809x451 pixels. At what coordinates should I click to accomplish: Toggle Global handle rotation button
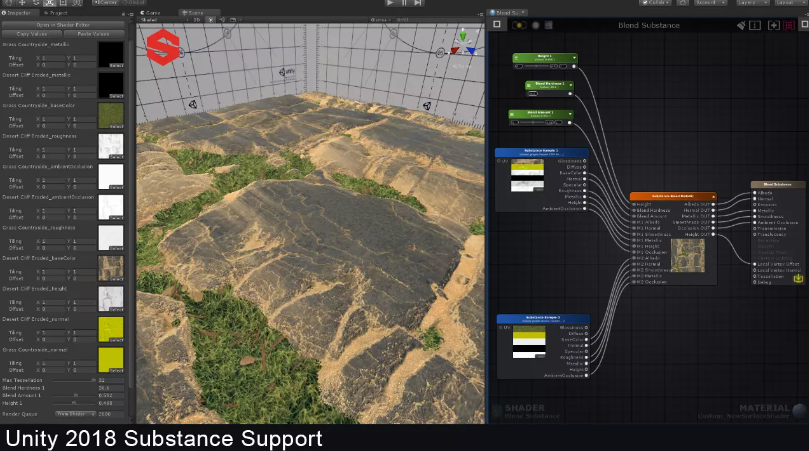pyautogui.click(x=134, y=3)
